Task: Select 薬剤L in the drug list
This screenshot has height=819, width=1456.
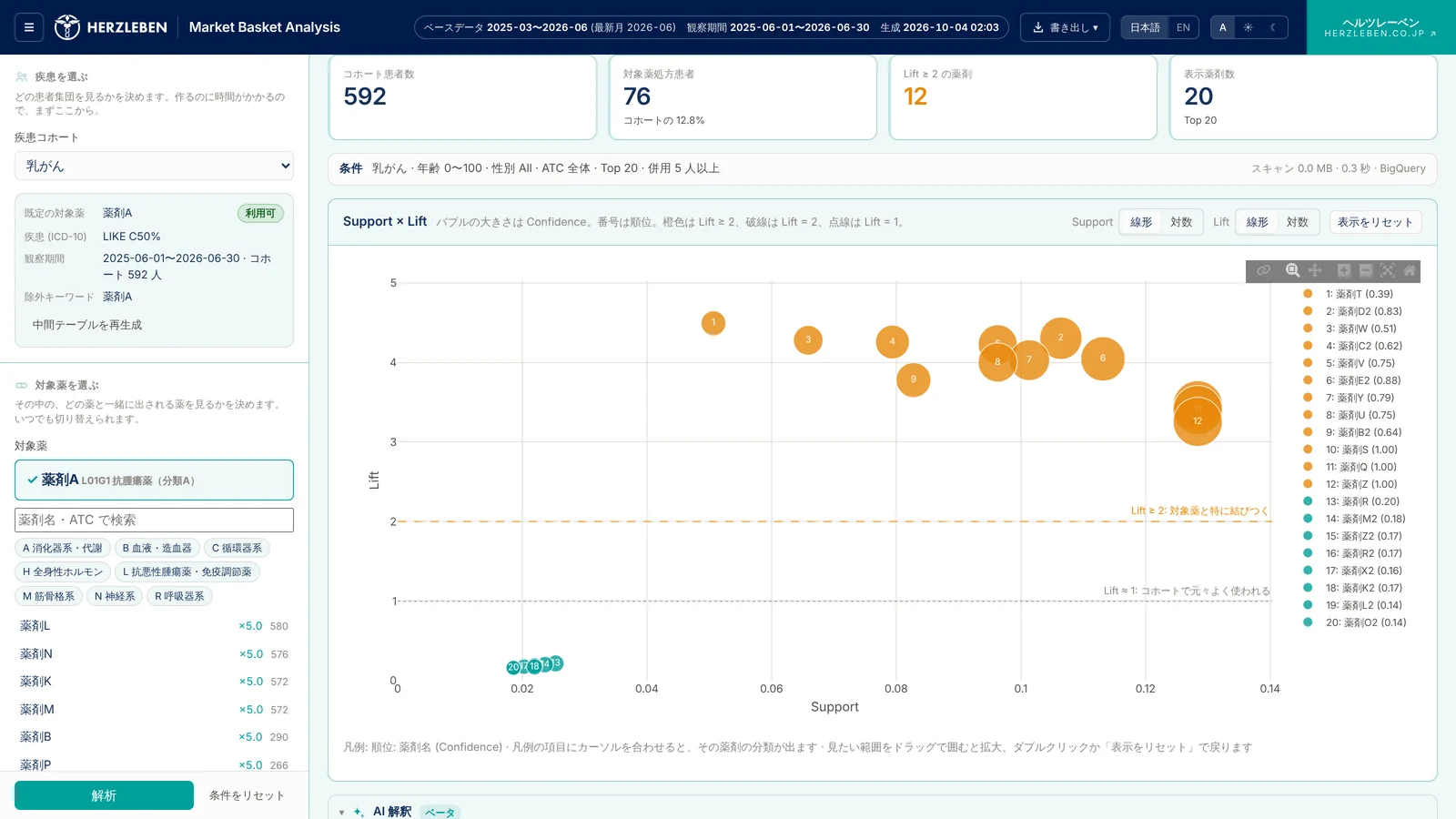Action: coord(154,626)
